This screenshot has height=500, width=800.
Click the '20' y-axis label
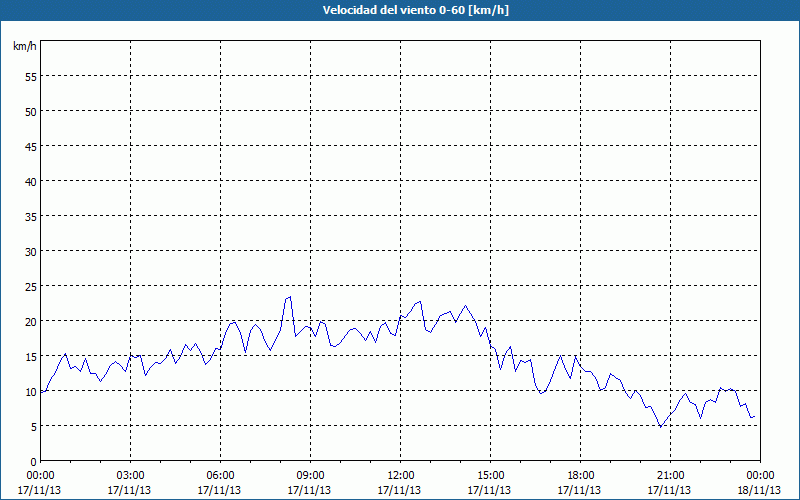click(x=31, y=321)
